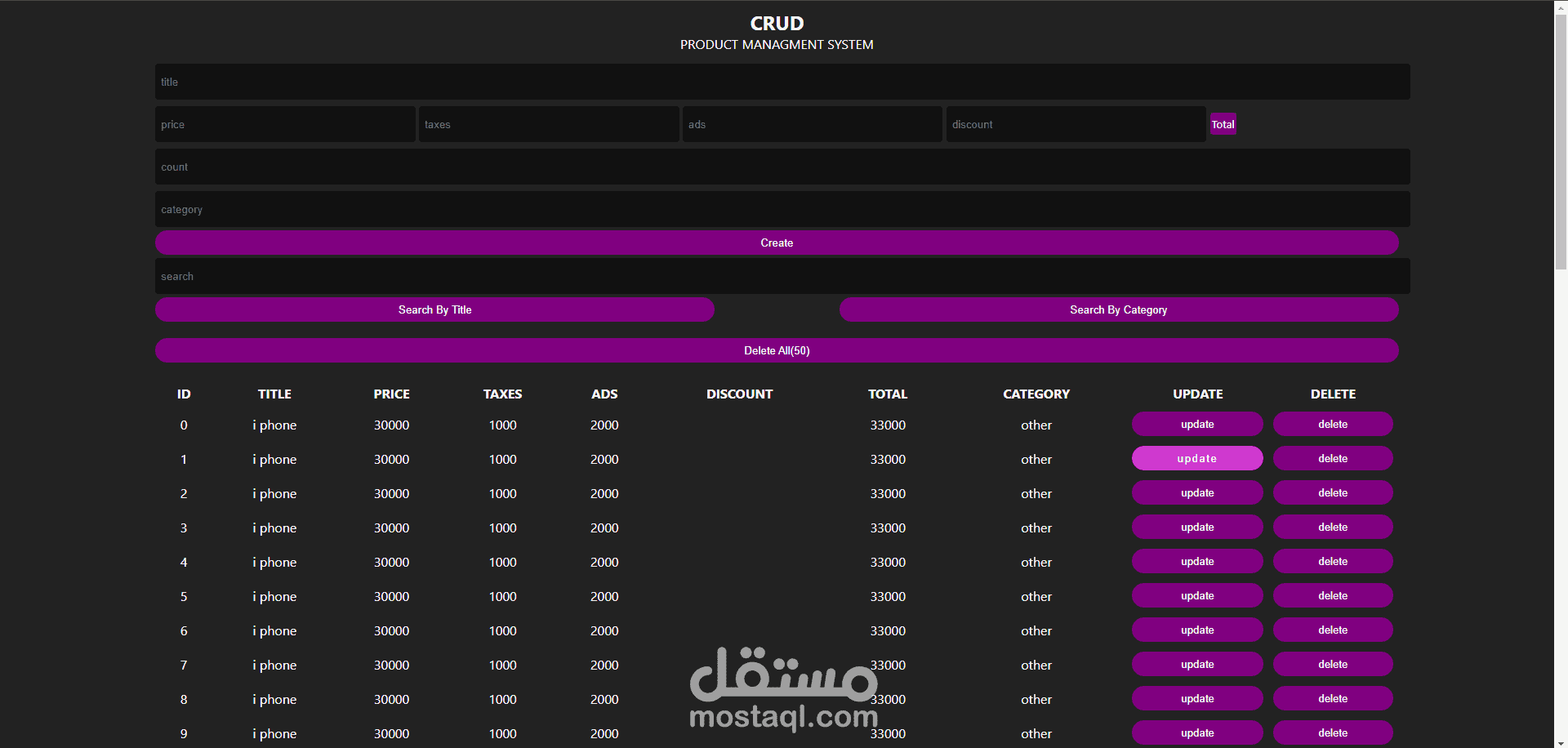Click Search By Title button
The height and width of the screenshot is (748, 1568).
click(434, 309)
